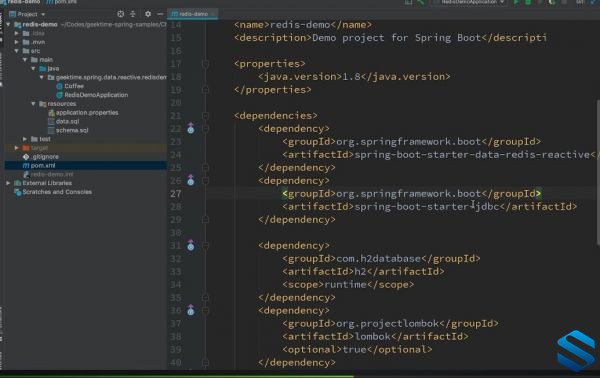The image size is (600, 378).
Task: Select .gitignore in the project tree
Action: pos(45,156)
